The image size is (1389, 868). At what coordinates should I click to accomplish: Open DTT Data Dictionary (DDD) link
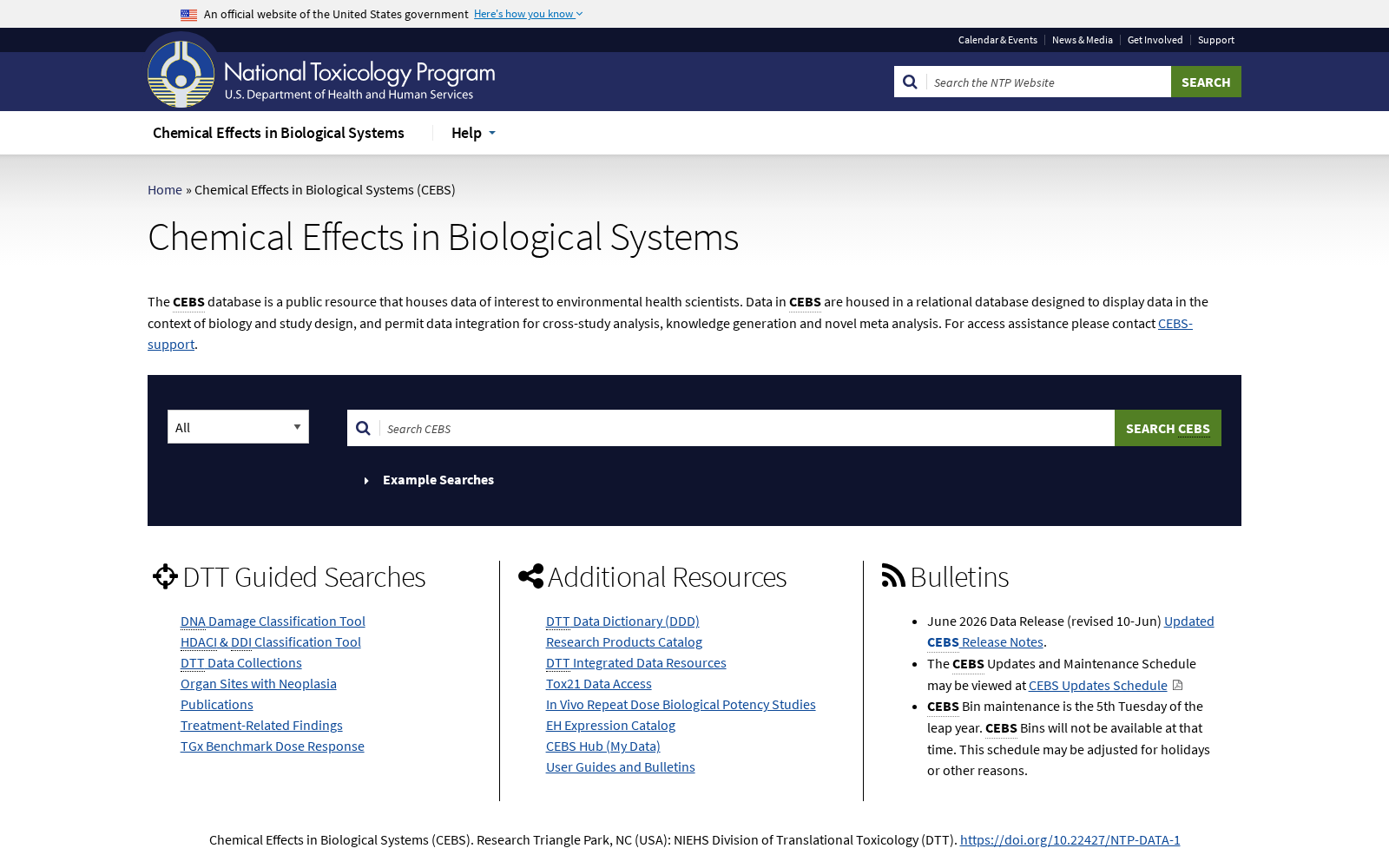coord(622,621)
